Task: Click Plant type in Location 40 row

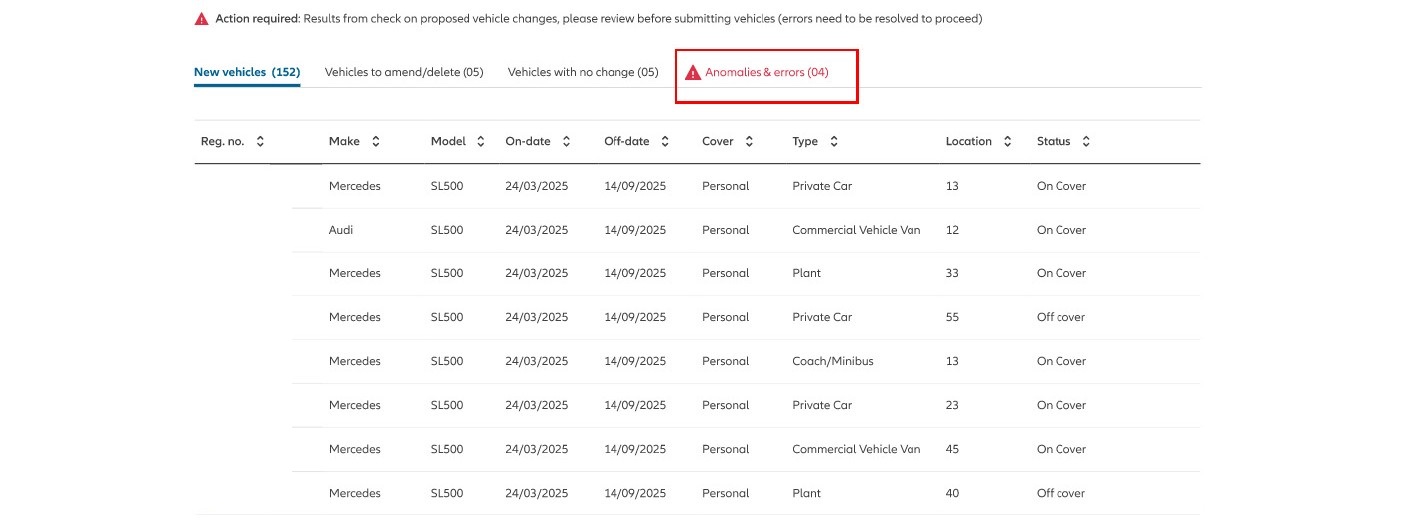Action: click(806, 493)
